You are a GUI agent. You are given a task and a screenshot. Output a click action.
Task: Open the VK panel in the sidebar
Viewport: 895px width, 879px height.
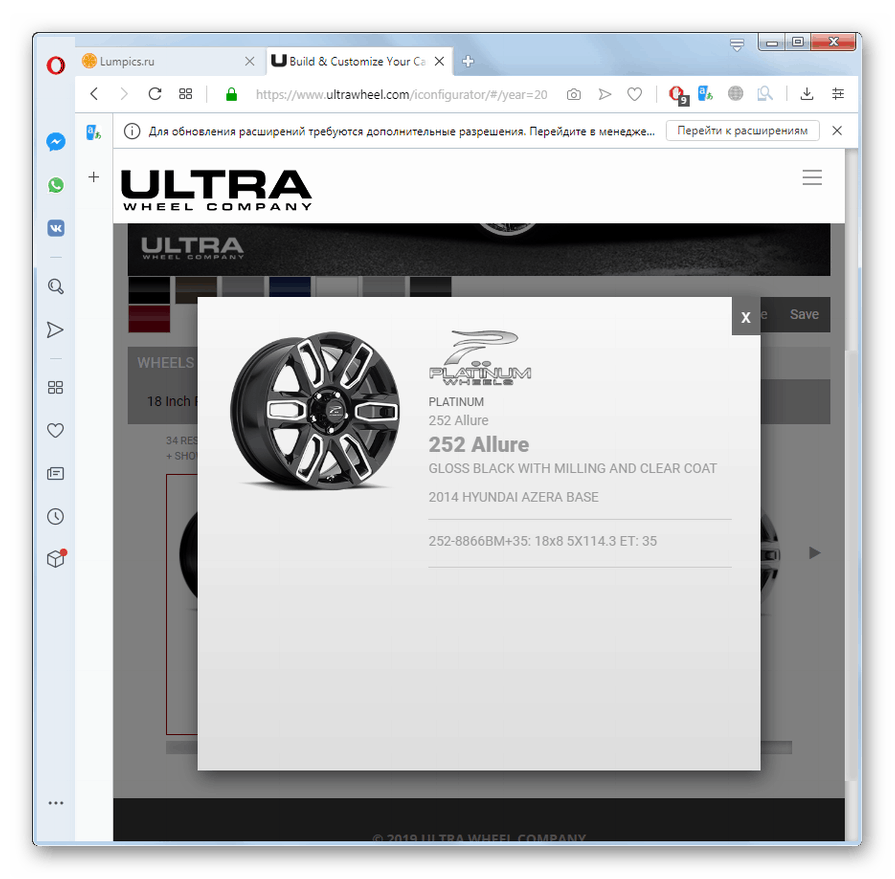pyautogui.click(x=55, y=228)
